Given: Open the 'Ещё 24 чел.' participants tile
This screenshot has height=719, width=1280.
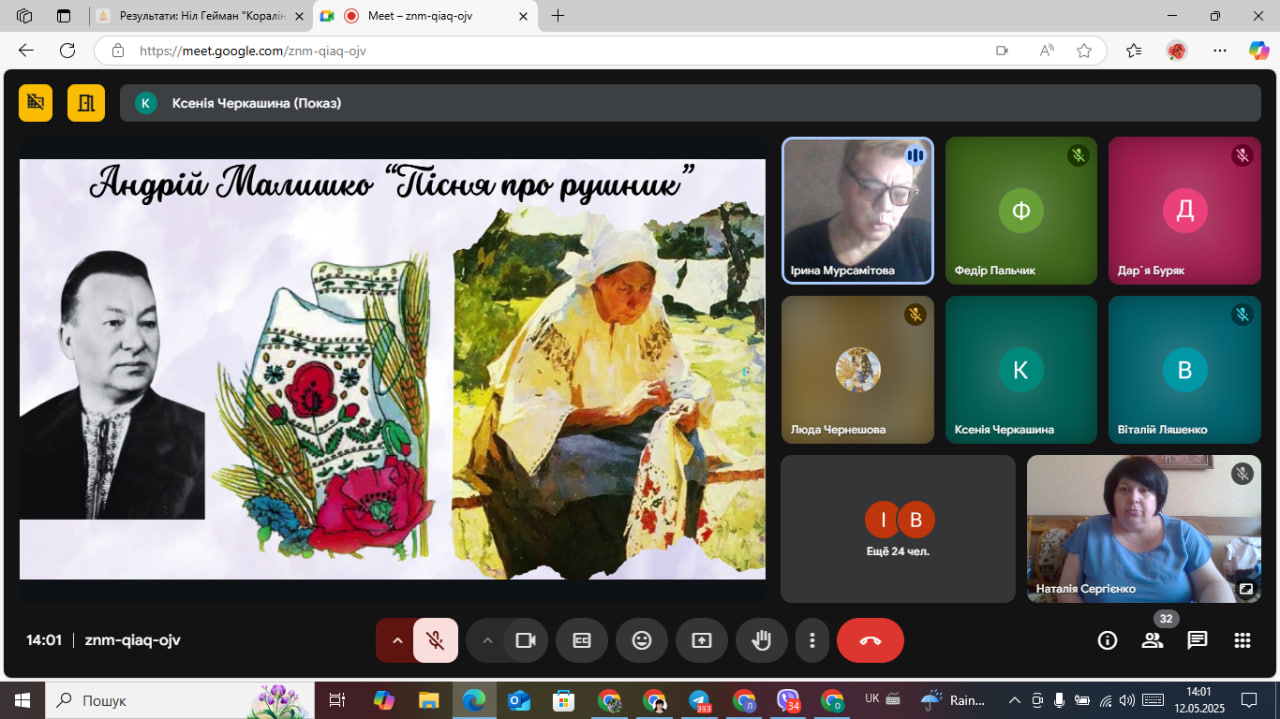Looking at the screenshot, I should (898, 529).
